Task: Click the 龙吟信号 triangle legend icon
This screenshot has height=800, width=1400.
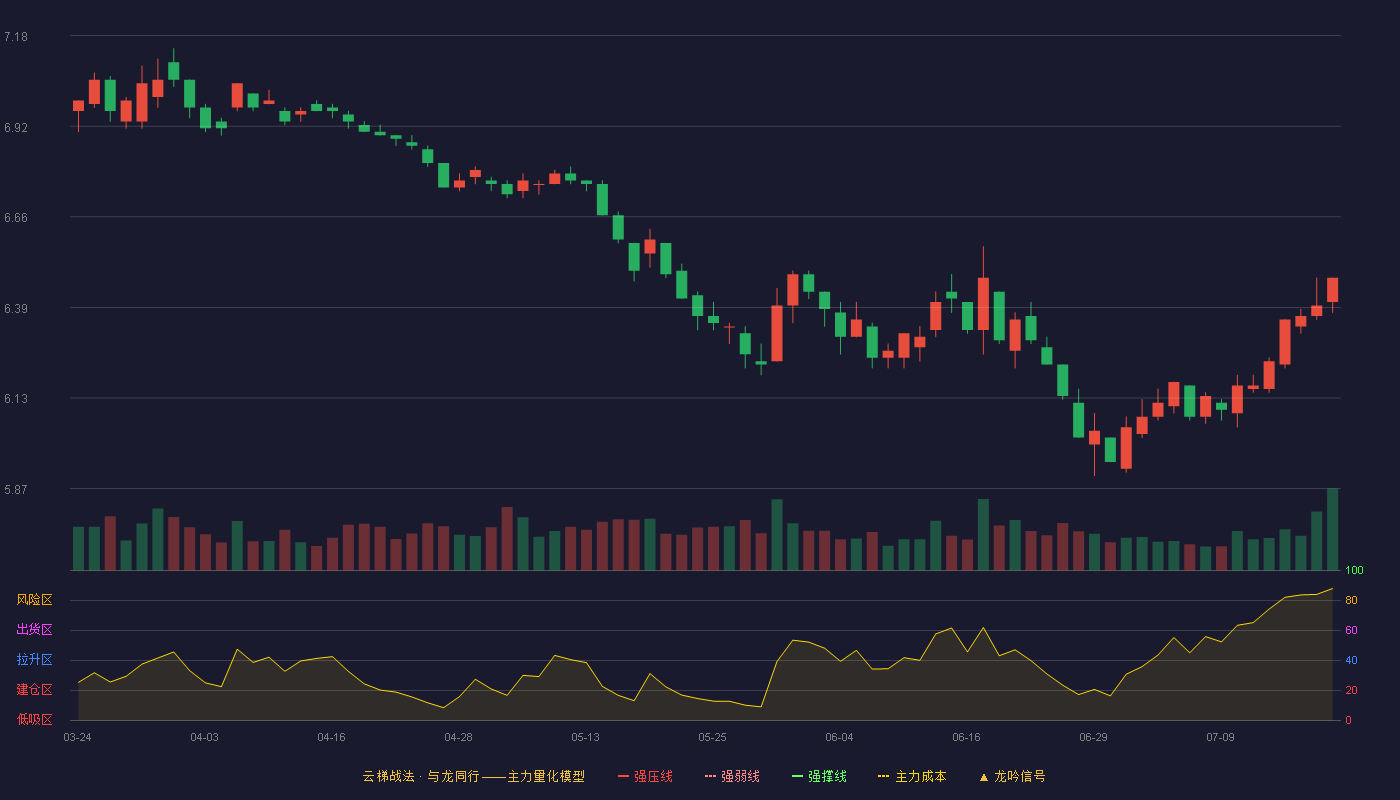Action: click(x=983, y=777)
